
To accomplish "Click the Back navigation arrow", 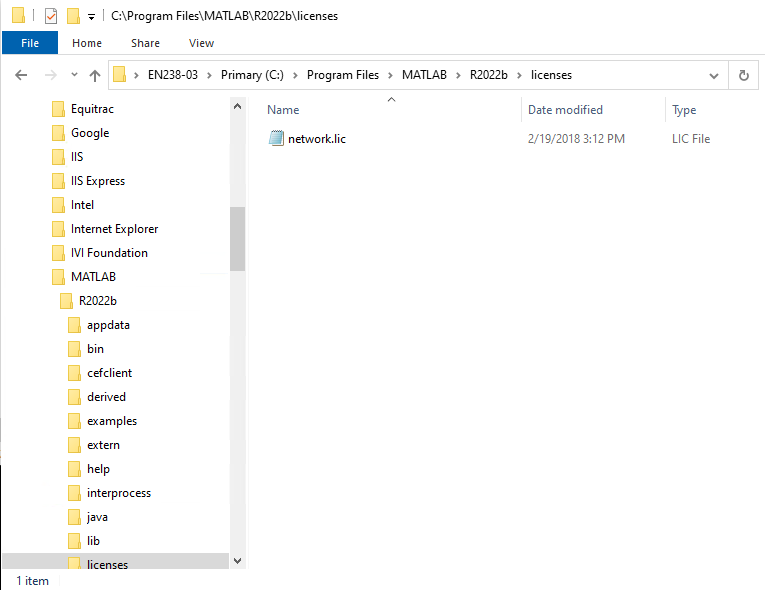I will pyautogui.click(x=21, y=75).
